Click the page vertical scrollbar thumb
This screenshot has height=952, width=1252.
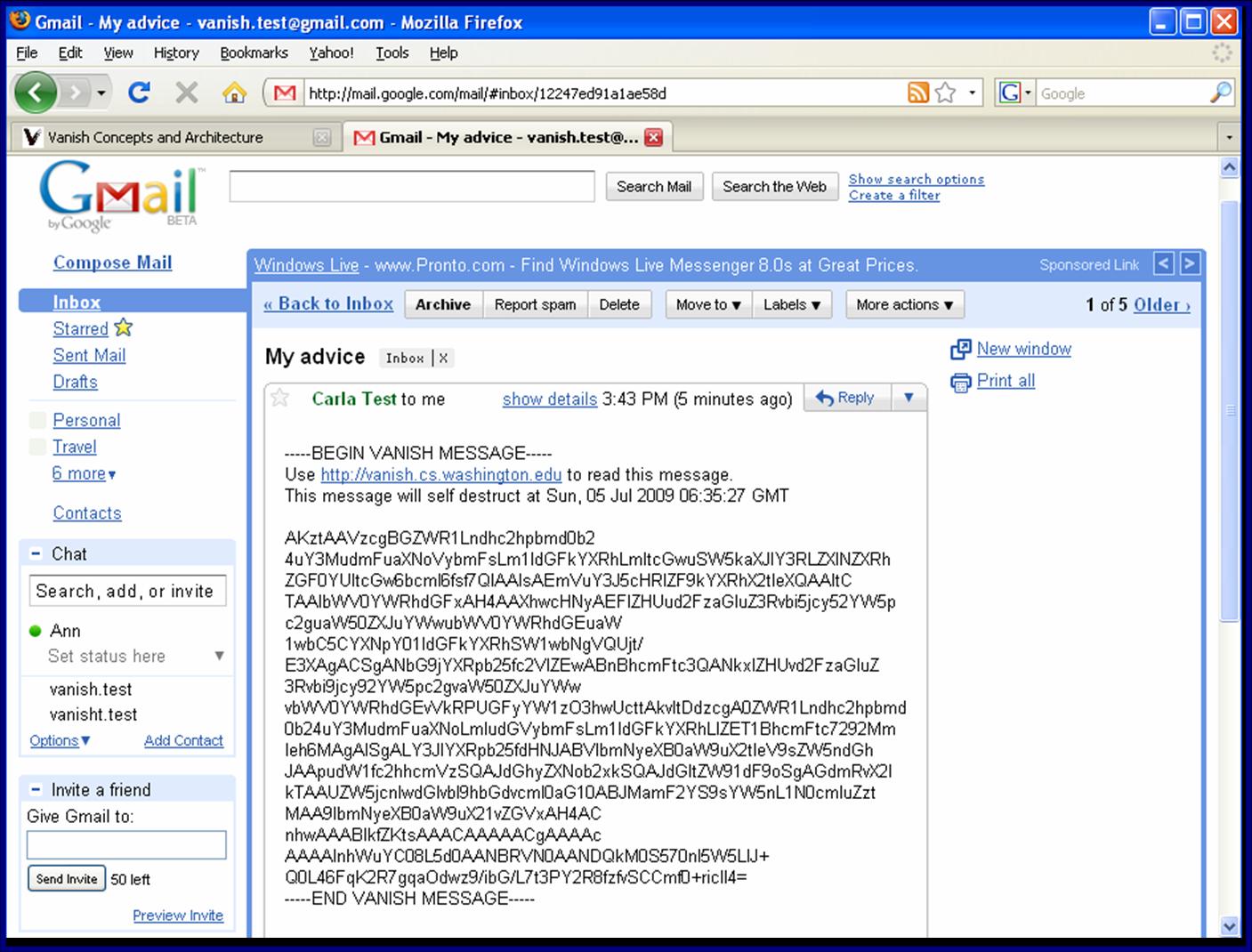point(1229,410)
